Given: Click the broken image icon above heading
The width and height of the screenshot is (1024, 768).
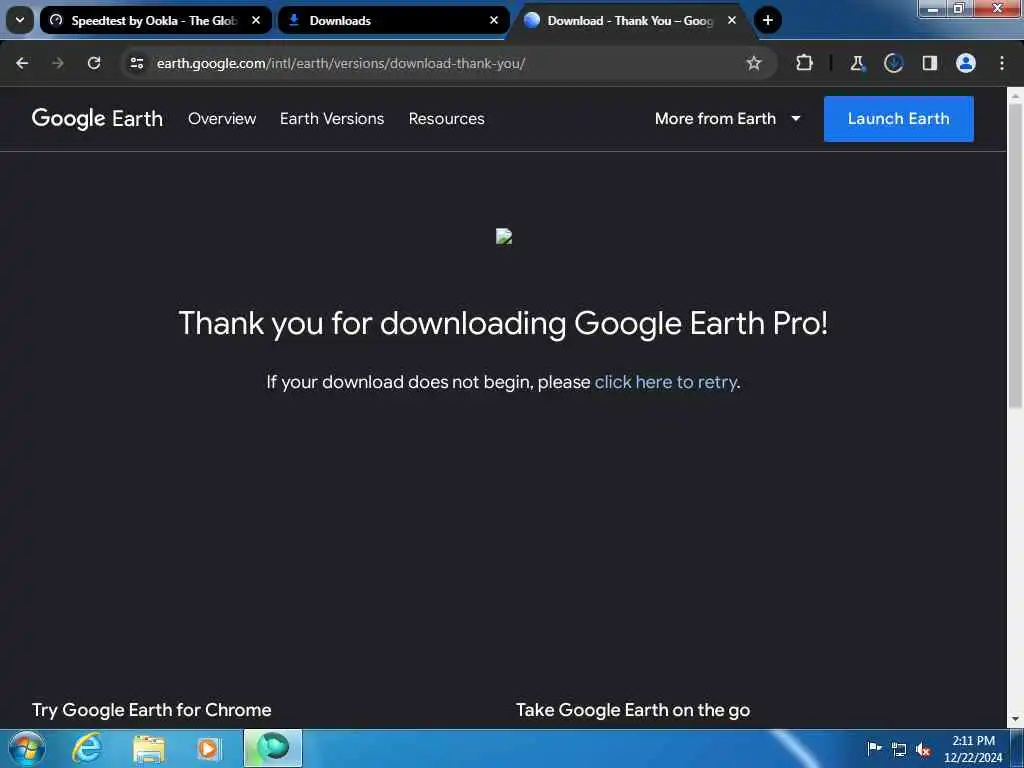Looking at the screenshot, I should point(504,236).
